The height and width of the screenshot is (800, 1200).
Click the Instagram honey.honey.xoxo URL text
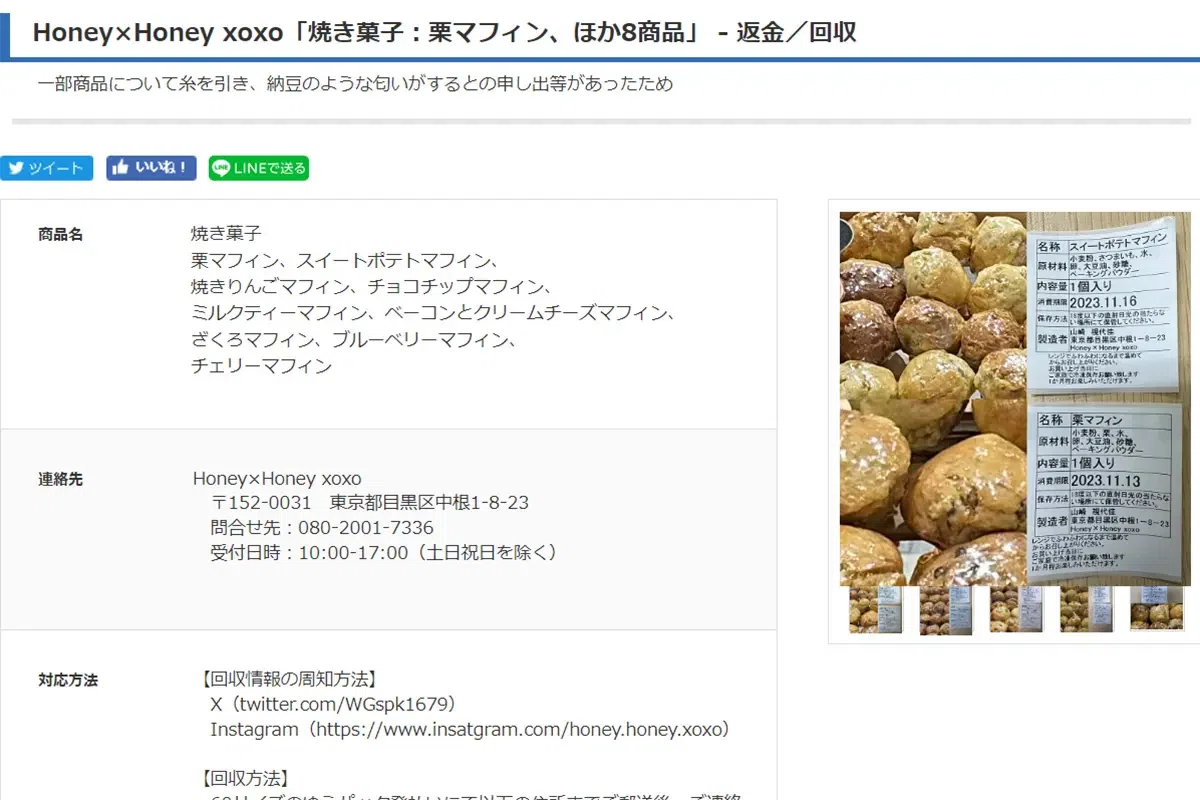point(470,730)
